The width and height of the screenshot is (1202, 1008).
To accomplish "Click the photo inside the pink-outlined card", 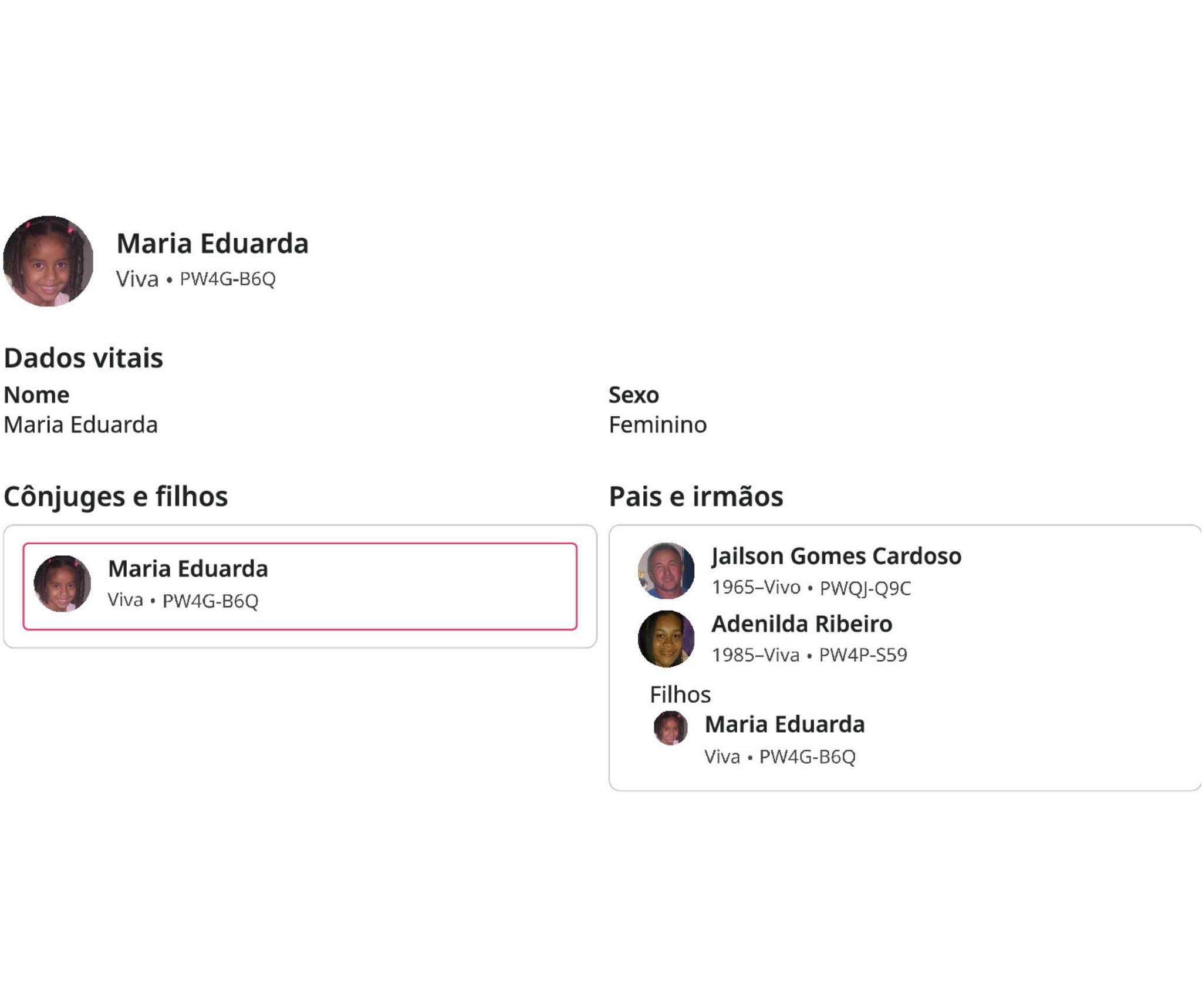I will [62, 584].
